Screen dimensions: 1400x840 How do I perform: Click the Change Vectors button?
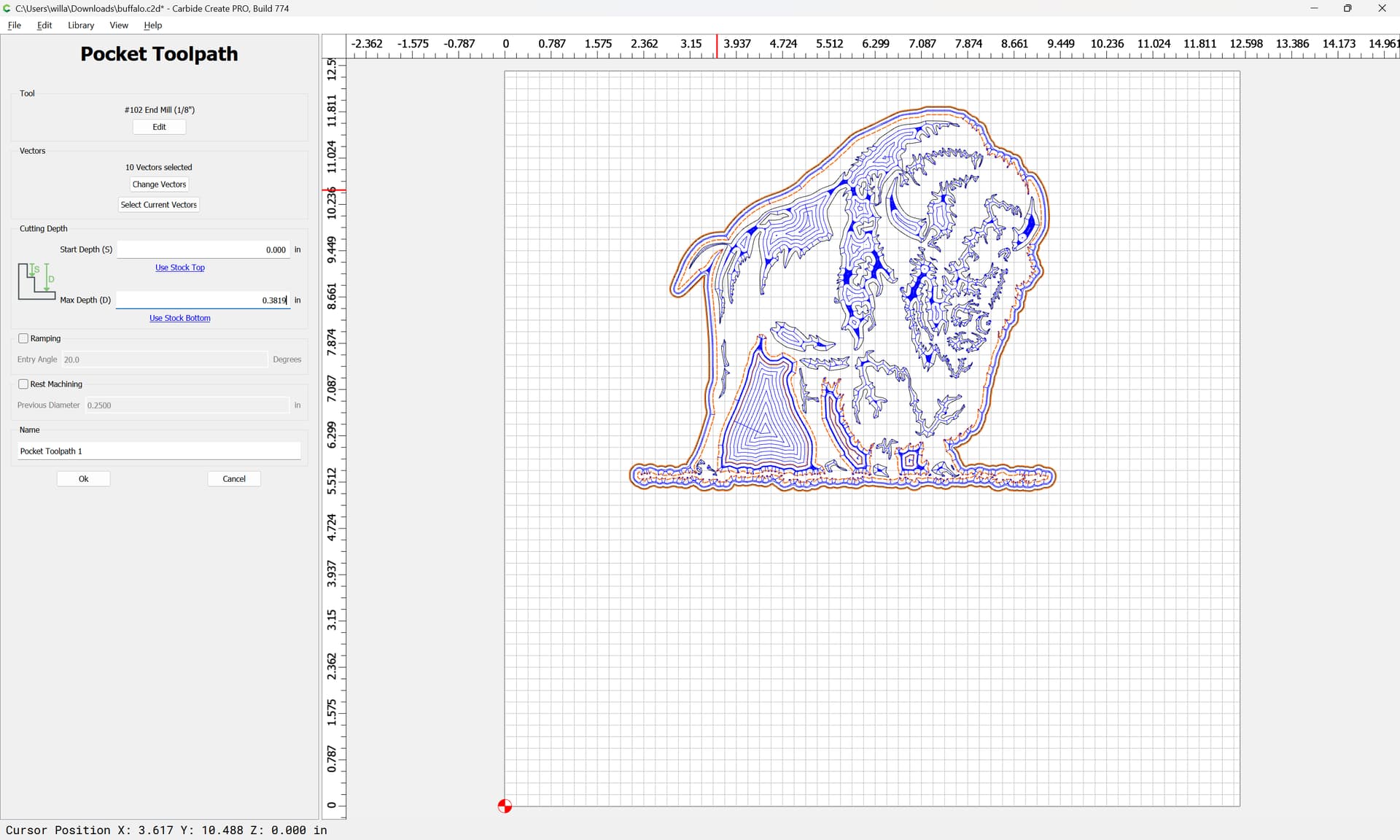[x=159, y=184]
